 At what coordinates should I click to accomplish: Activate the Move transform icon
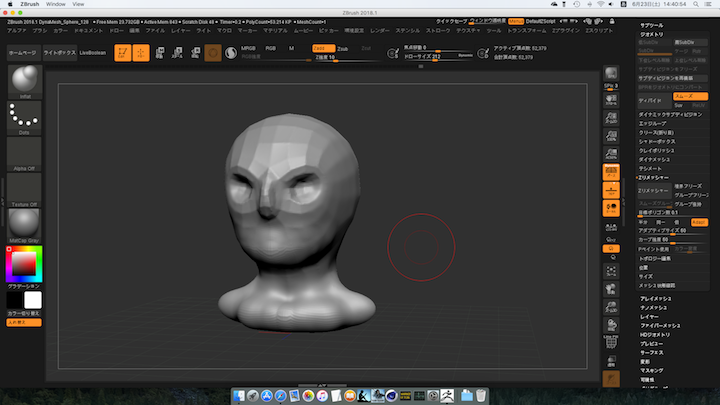160,53
